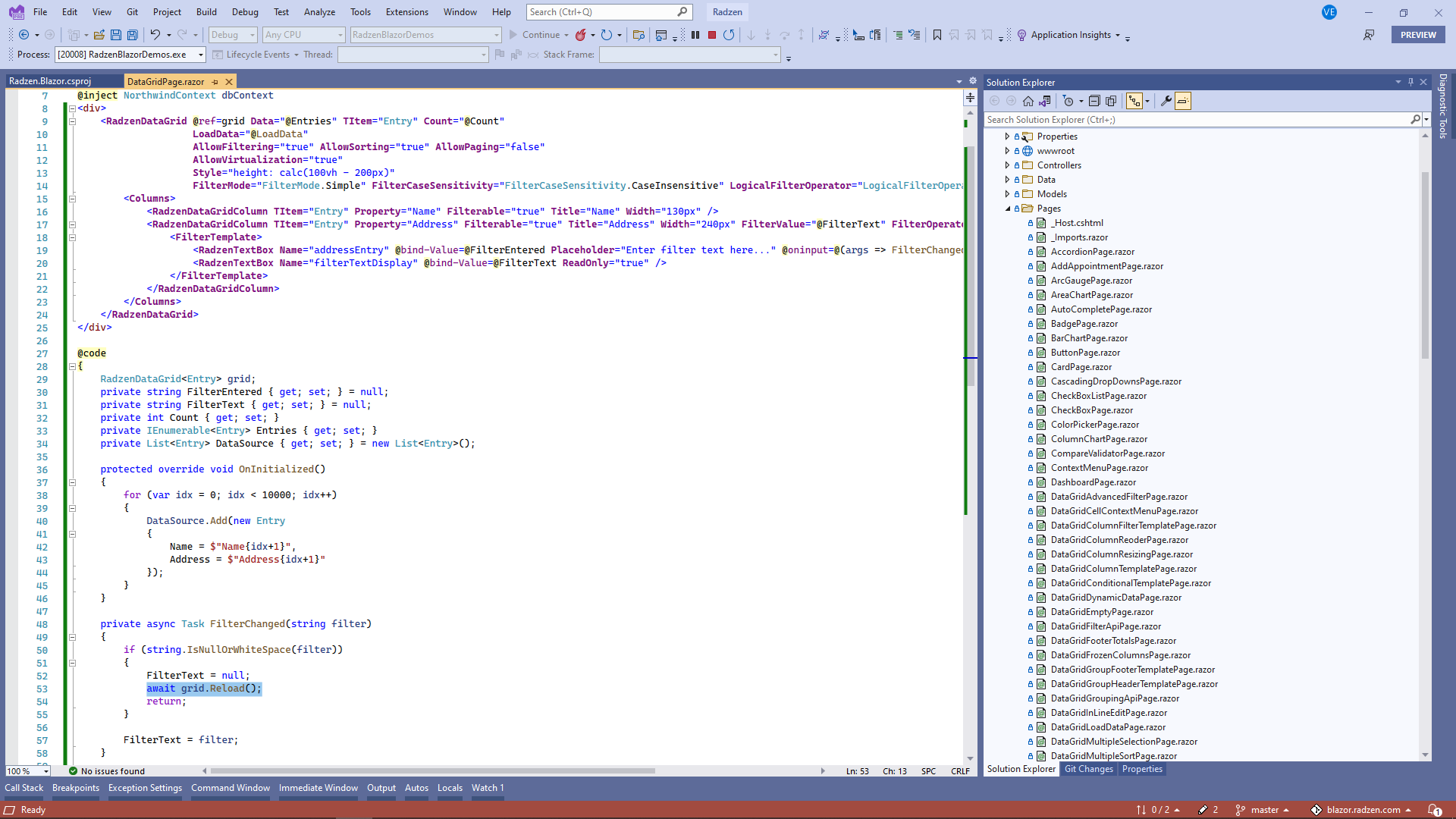Click Save All in the toolbar

(133, 35)
